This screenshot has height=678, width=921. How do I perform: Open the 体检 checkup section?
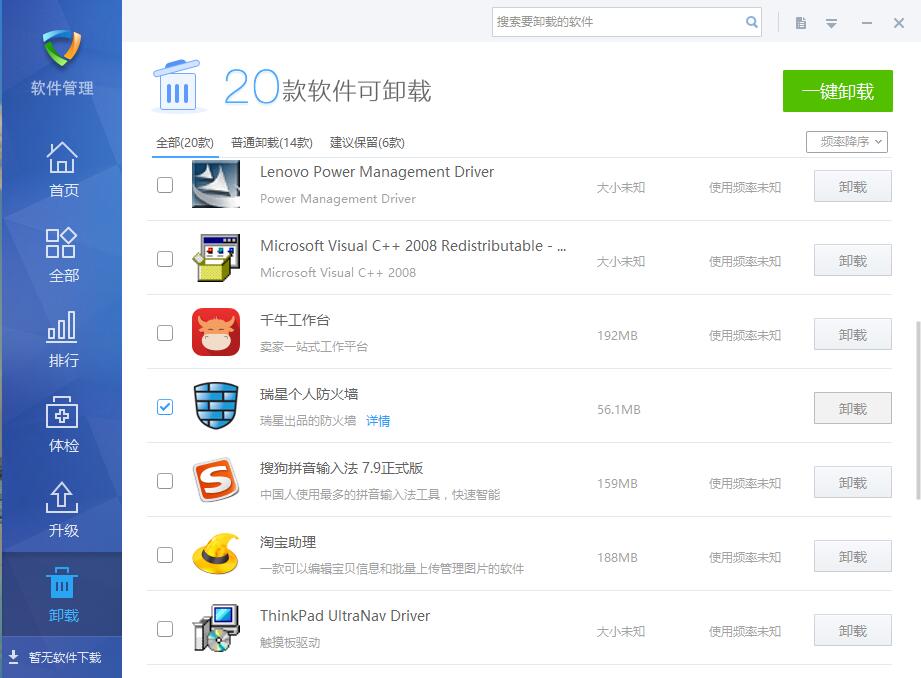tap(62, 424)
